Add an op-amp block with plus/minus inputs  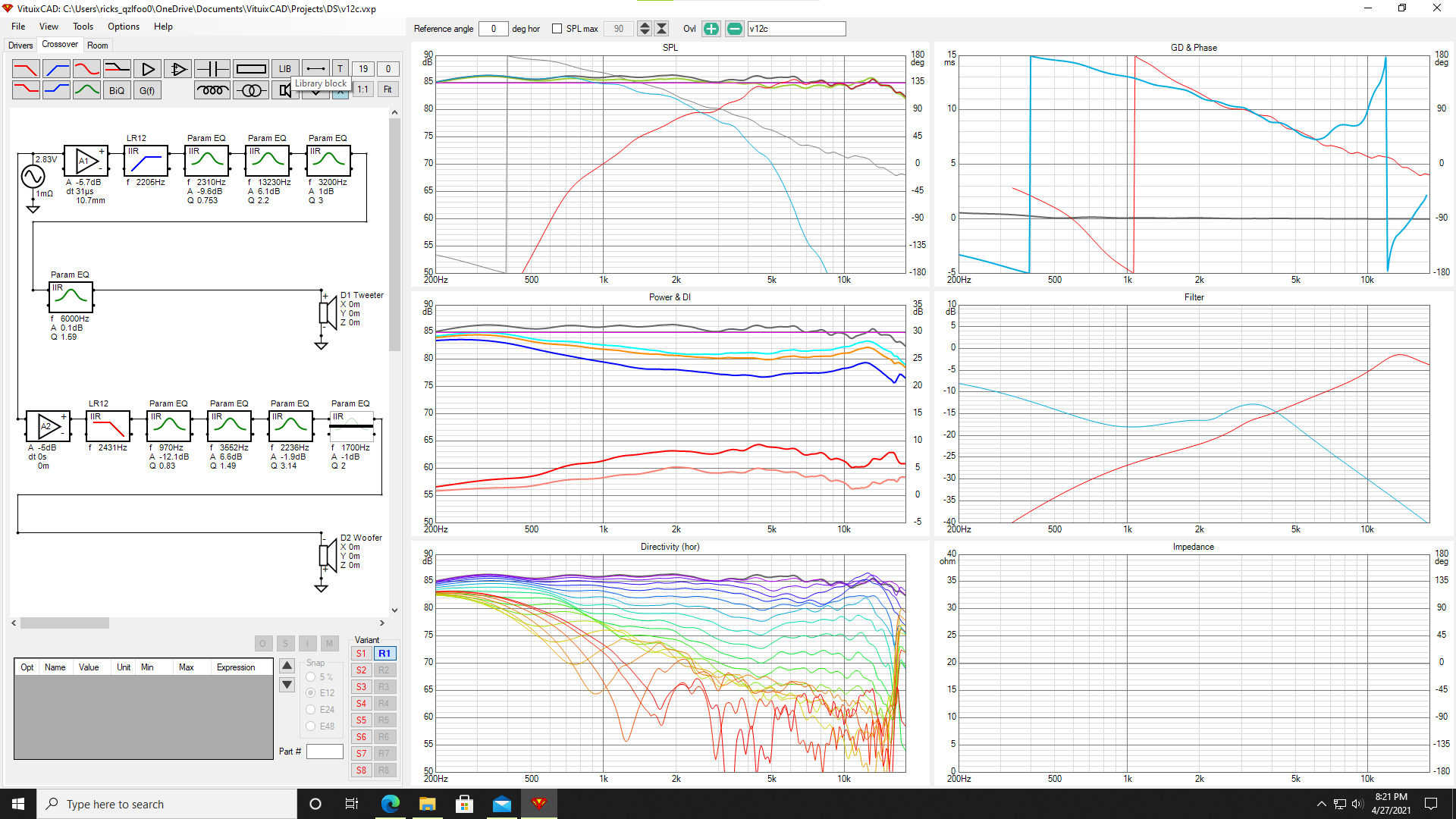point(177,69)
